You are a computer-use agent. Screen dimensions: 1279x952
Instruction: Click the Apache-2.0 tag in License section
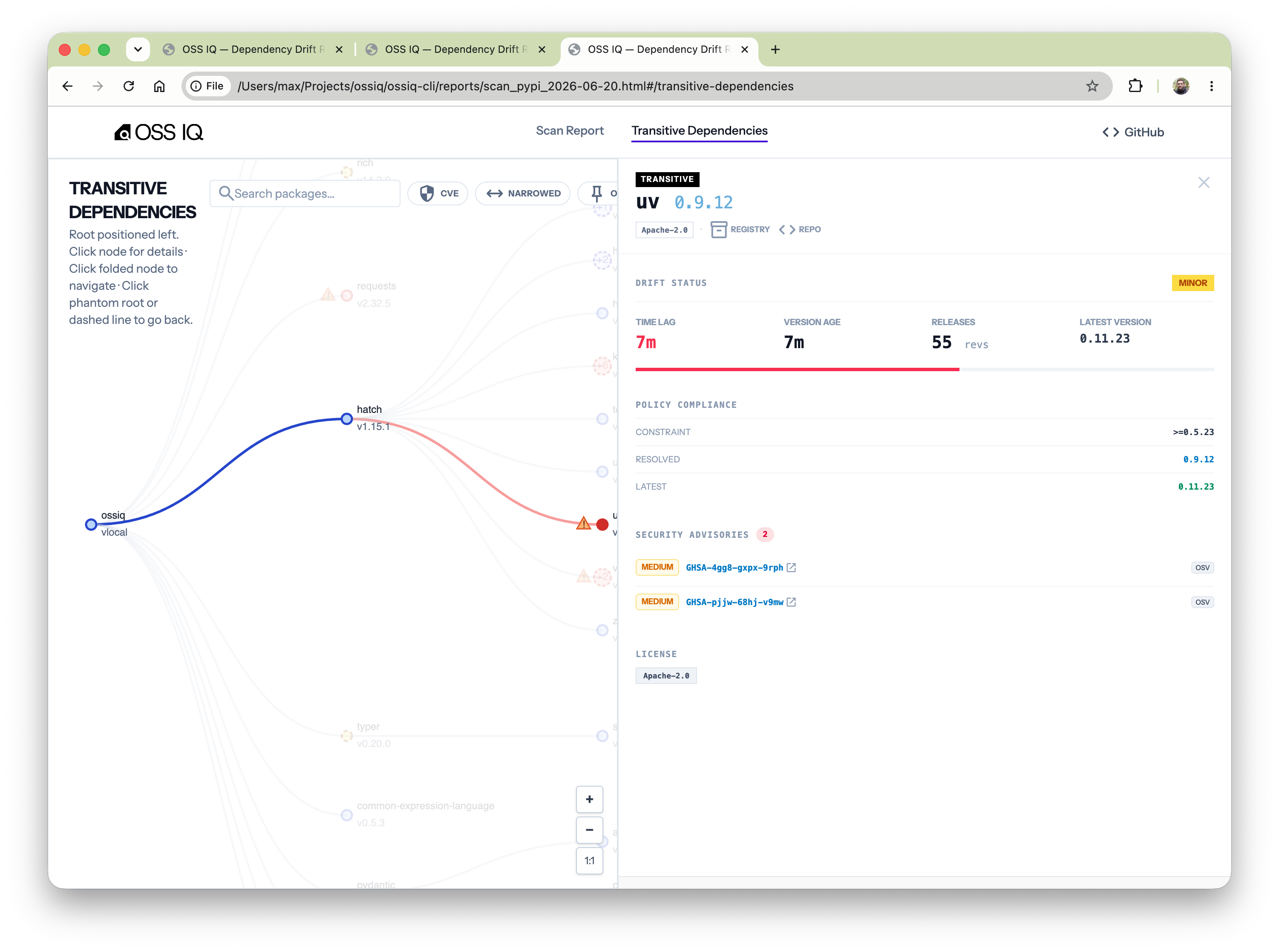tap(665, 676)
